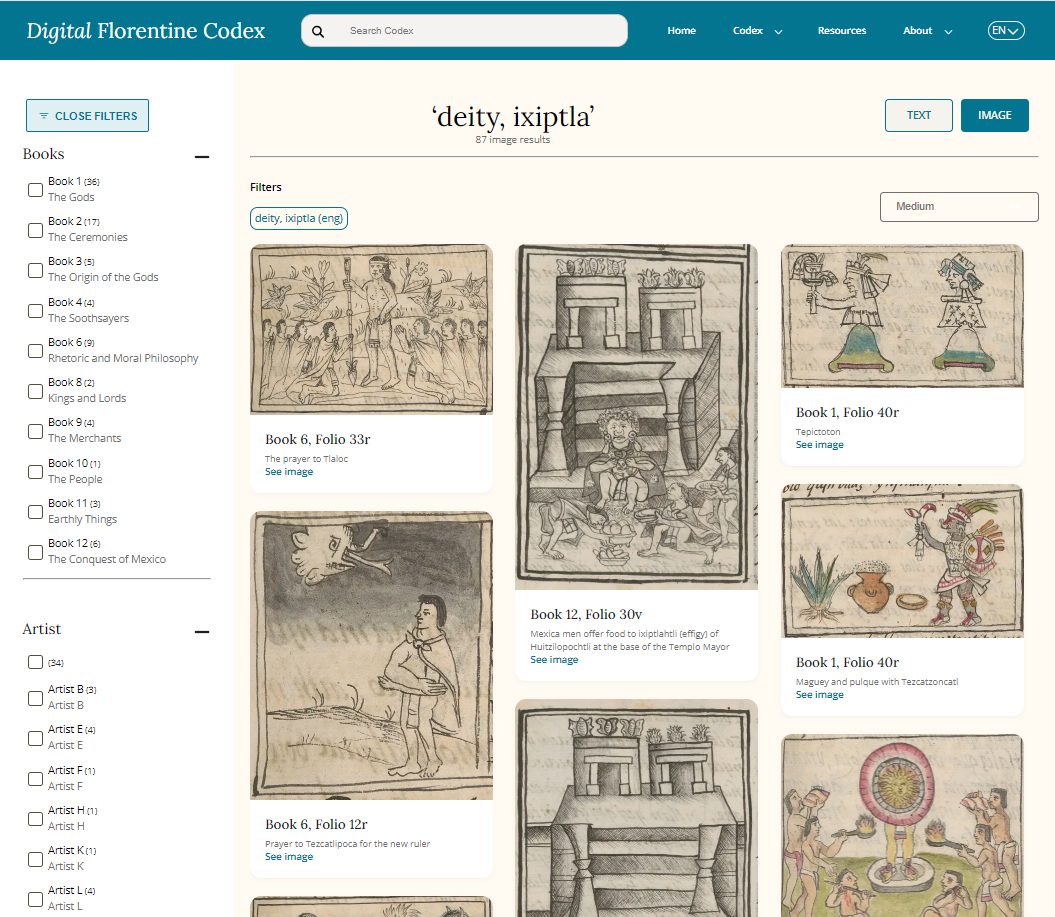Expand the About menu chevron
Viewport: 1055px width, 917px height.
click(949, 32)
